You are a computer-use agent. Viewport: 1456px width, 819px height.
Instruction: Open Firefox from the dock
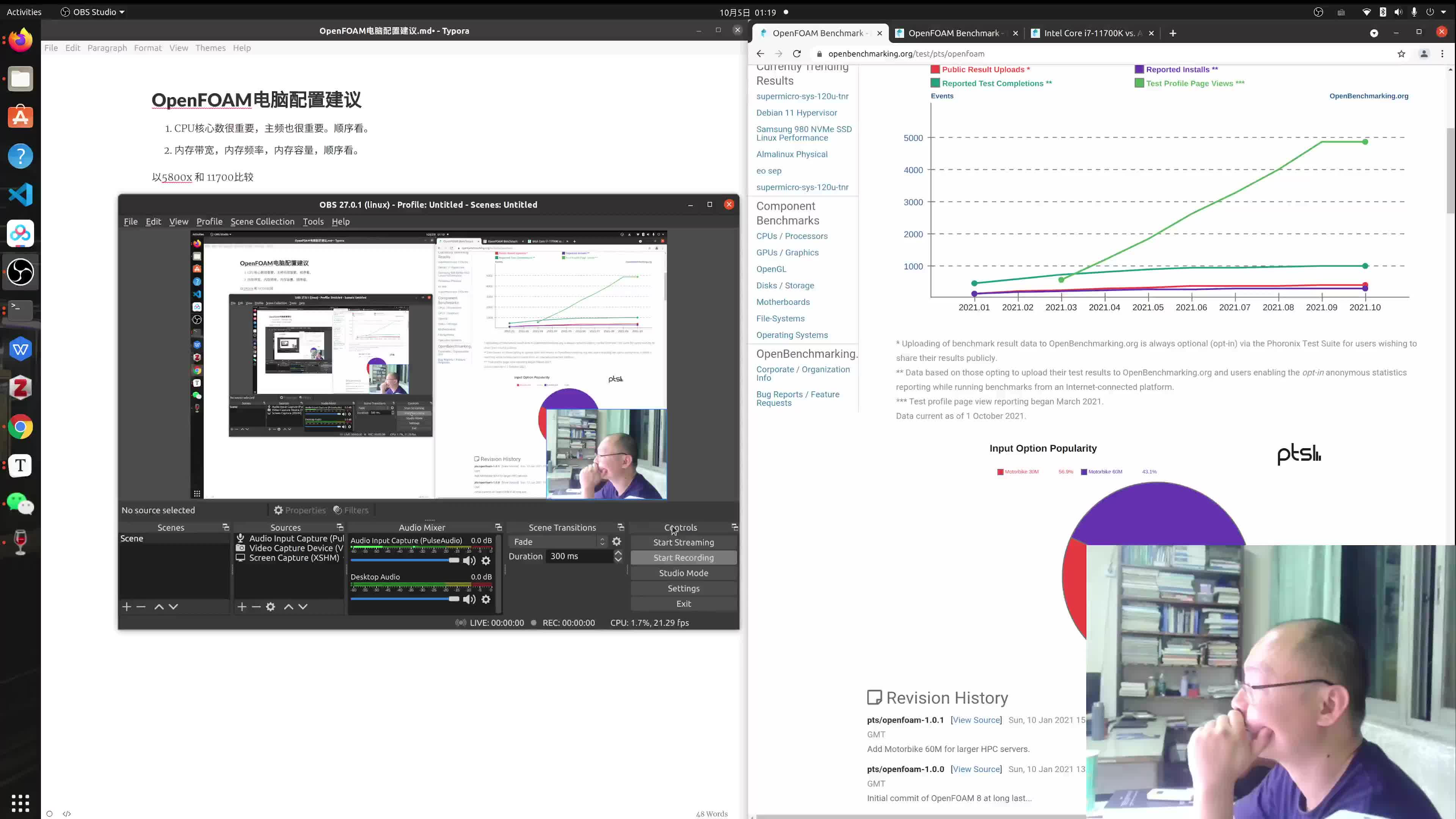point(20,40)
